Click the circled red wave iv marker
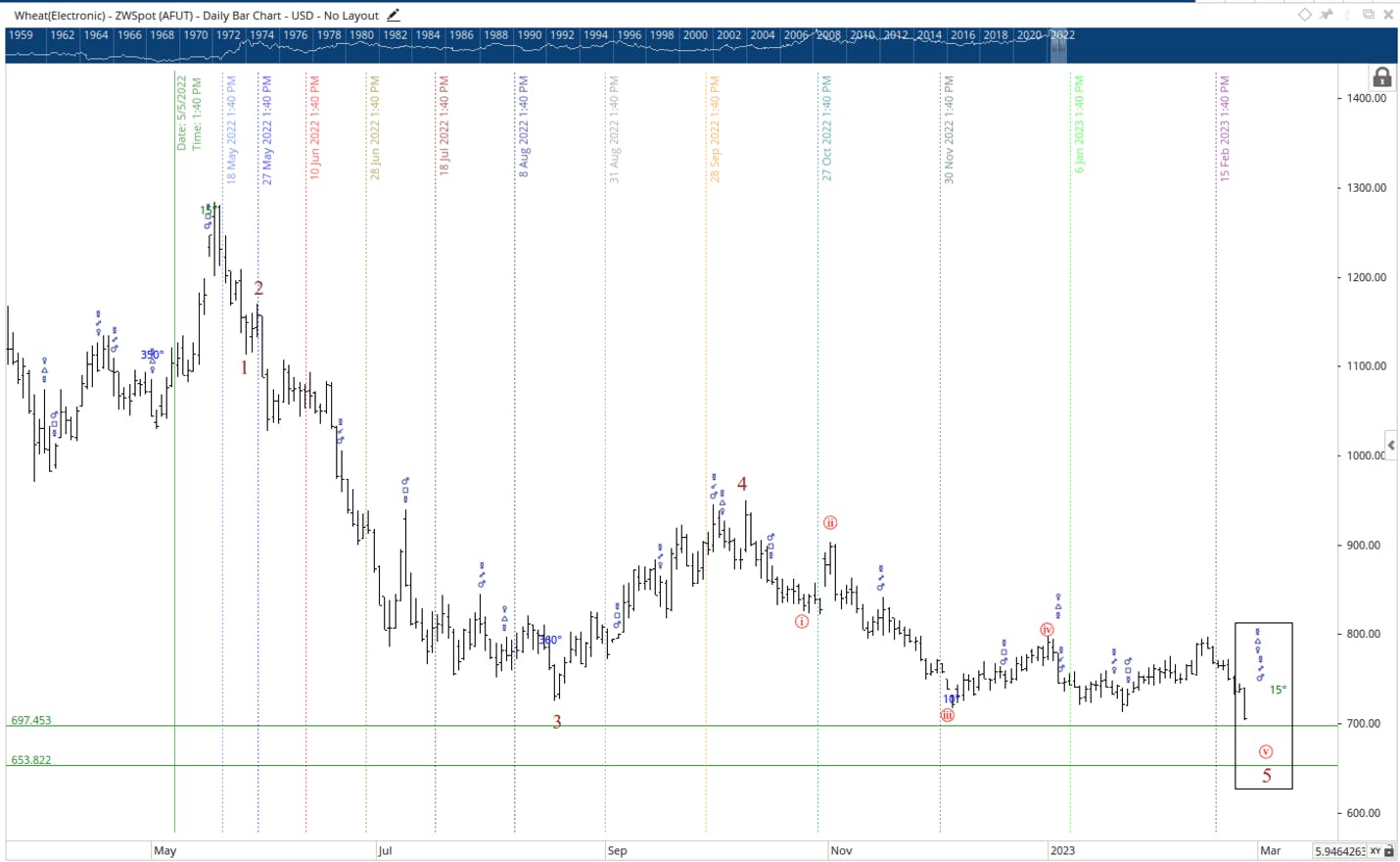Image resolution: width=1400 pixels, height=862 pixels. (1047, 630)
